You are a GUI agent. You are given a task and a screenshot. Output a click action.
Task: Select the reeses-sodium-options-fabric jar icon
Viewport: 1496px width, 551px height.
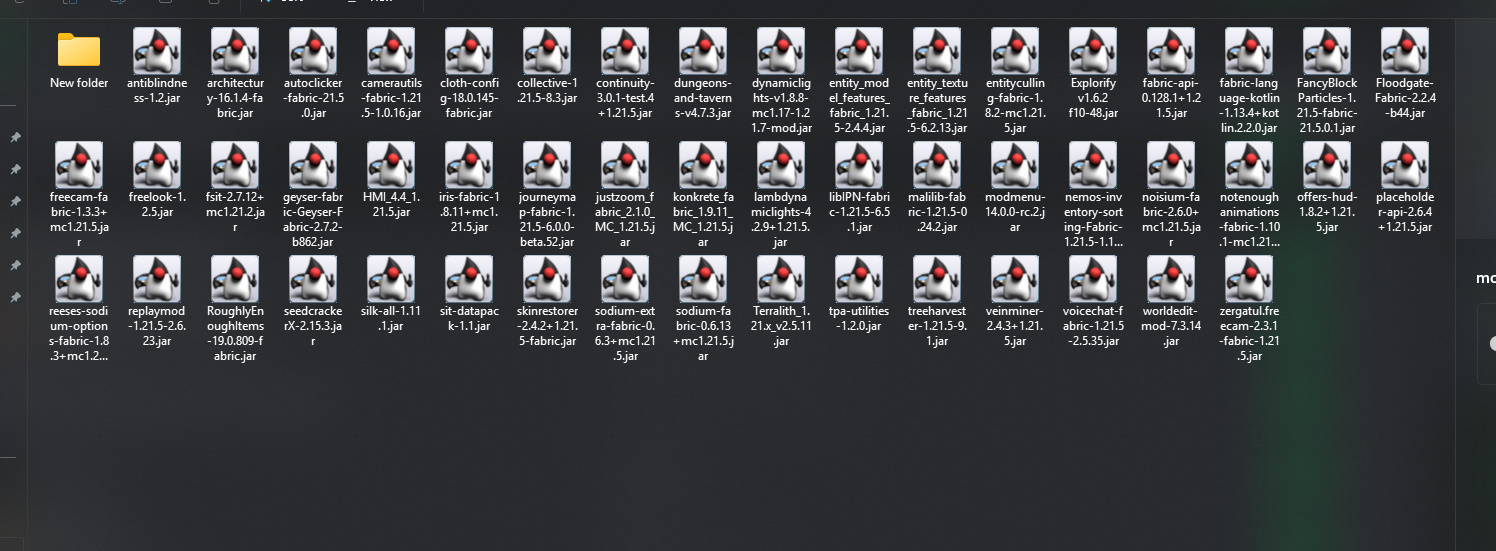[x=79, y=279]
